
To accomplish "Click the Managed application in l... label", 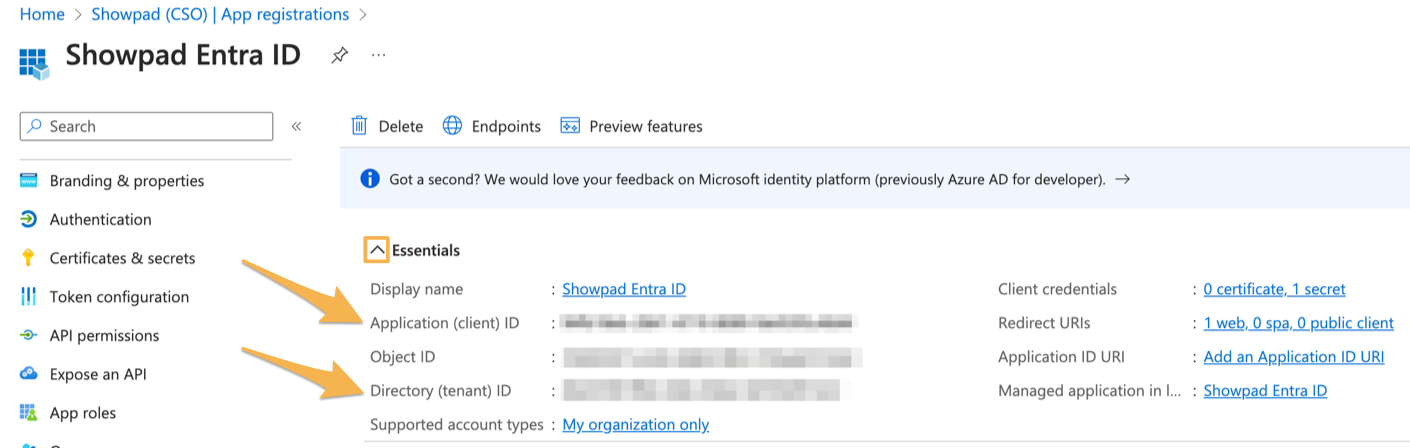I will tap(1089, 391).
